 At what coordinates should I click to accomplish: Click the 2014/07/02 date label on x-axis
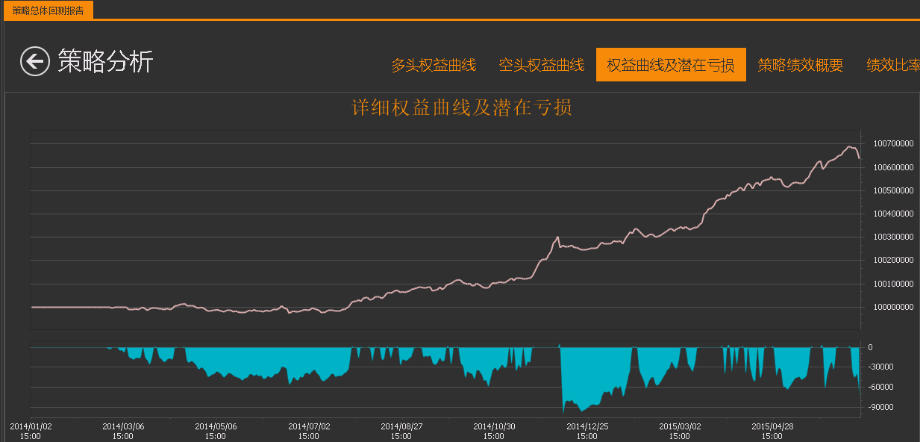[x=308, y=430]
